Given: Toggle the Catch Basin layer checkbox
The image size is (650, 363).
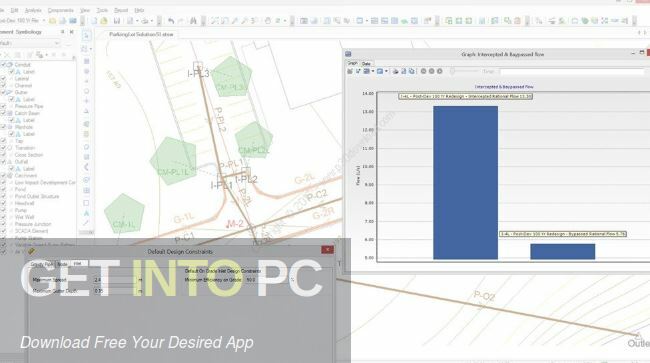Looking at the screenshot, I should click(3, 113).
